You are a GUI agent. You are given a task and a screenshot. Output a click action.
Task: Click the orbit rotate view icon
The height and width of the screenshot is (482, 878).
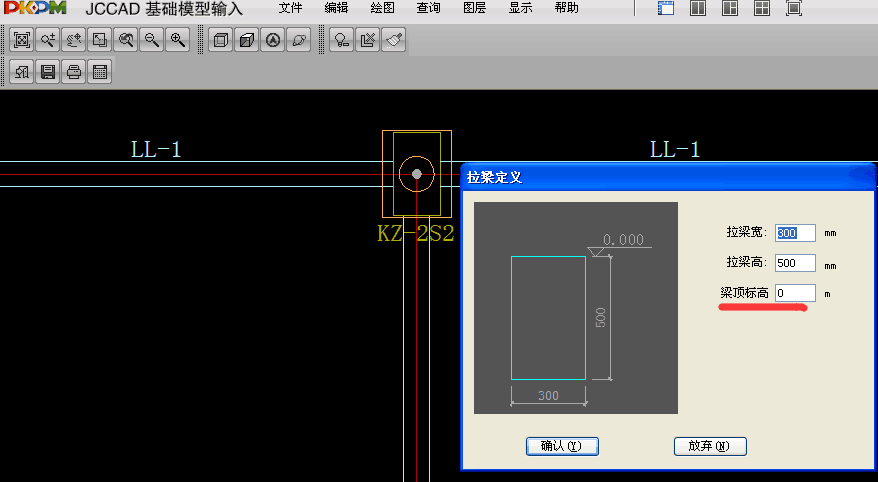click(x=299, y=40)
